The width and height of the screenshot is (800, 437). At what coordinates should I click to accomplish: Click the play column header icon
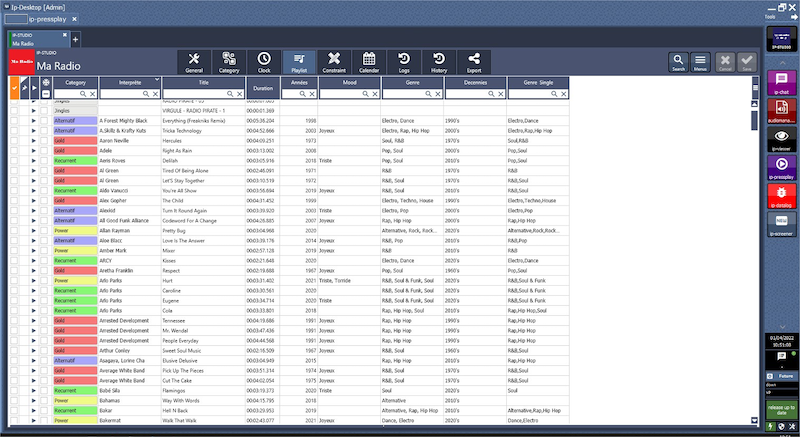[x=34, y=88]
